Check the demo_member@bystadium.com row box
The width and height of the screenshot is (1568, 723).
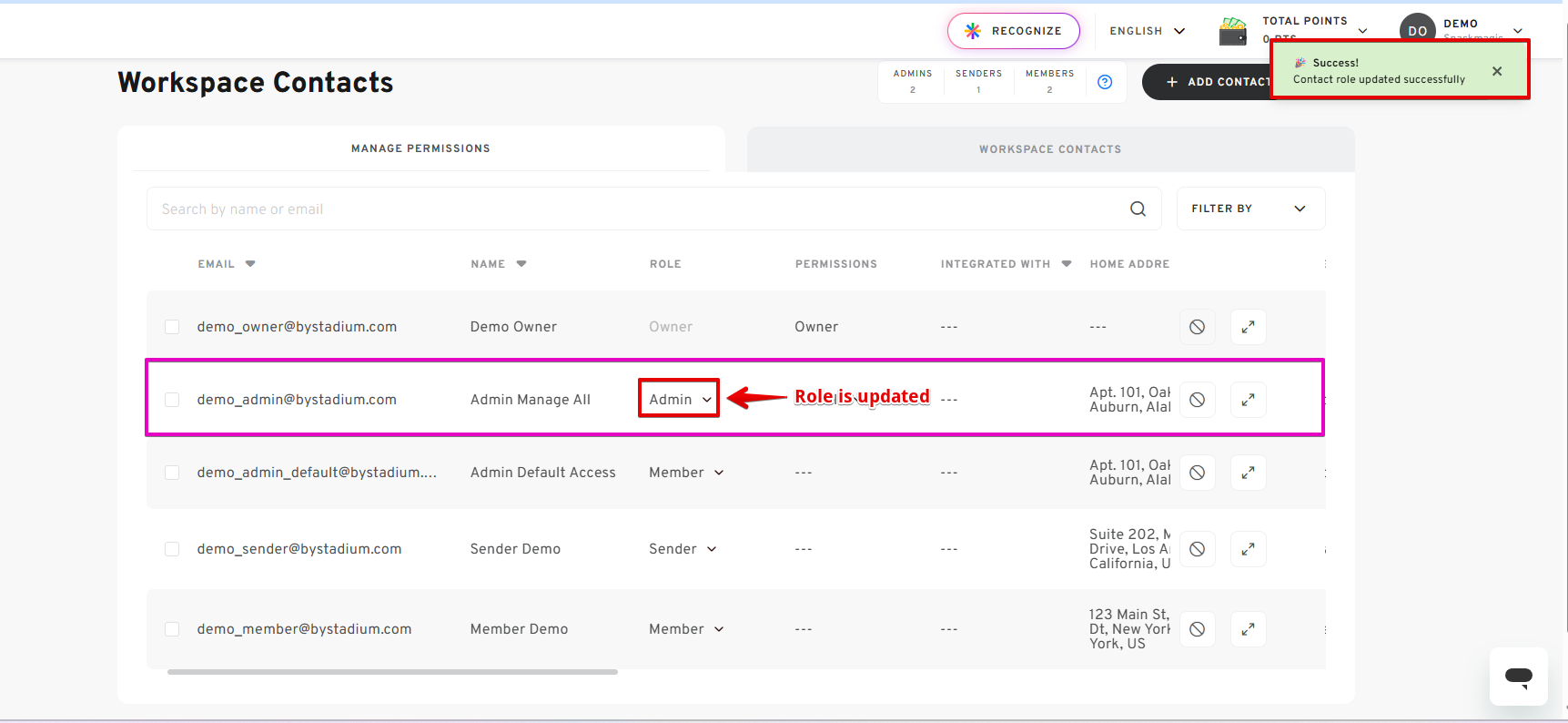pyautogui.click(x=172, y=629)
